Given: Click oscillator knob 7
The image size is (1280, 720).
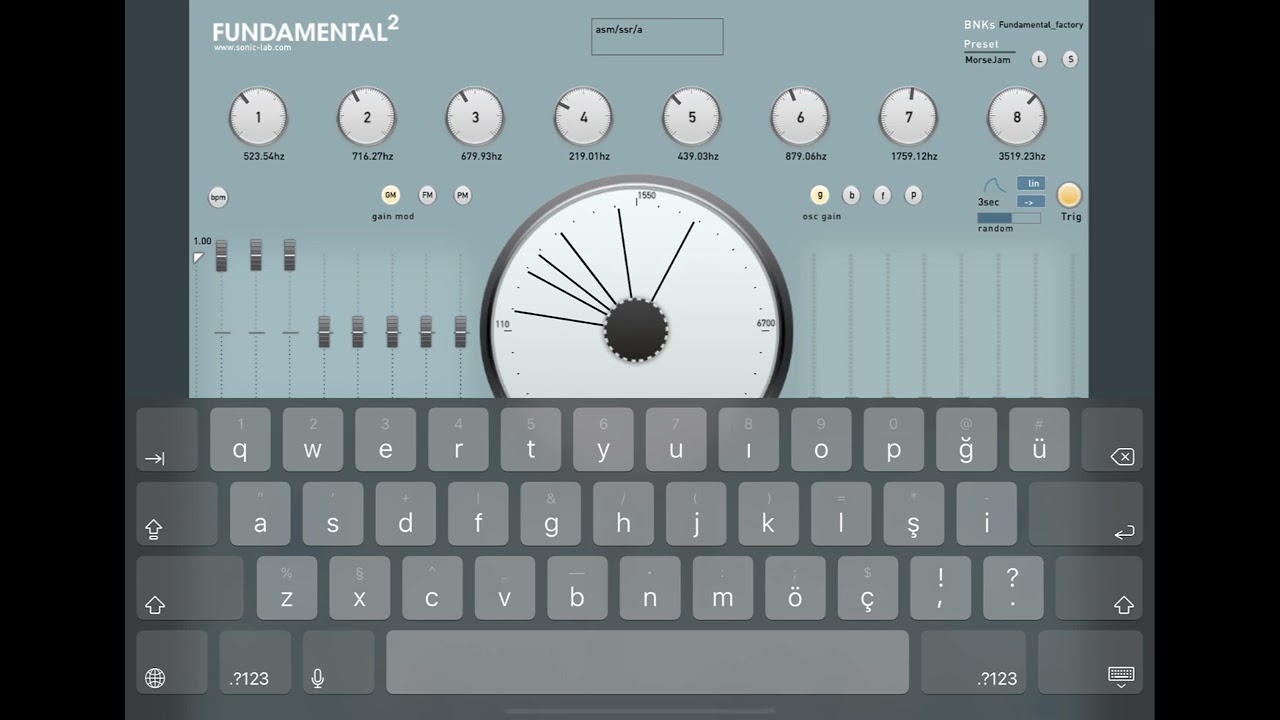Looking at the screenshot, I should tap(908, 117).
